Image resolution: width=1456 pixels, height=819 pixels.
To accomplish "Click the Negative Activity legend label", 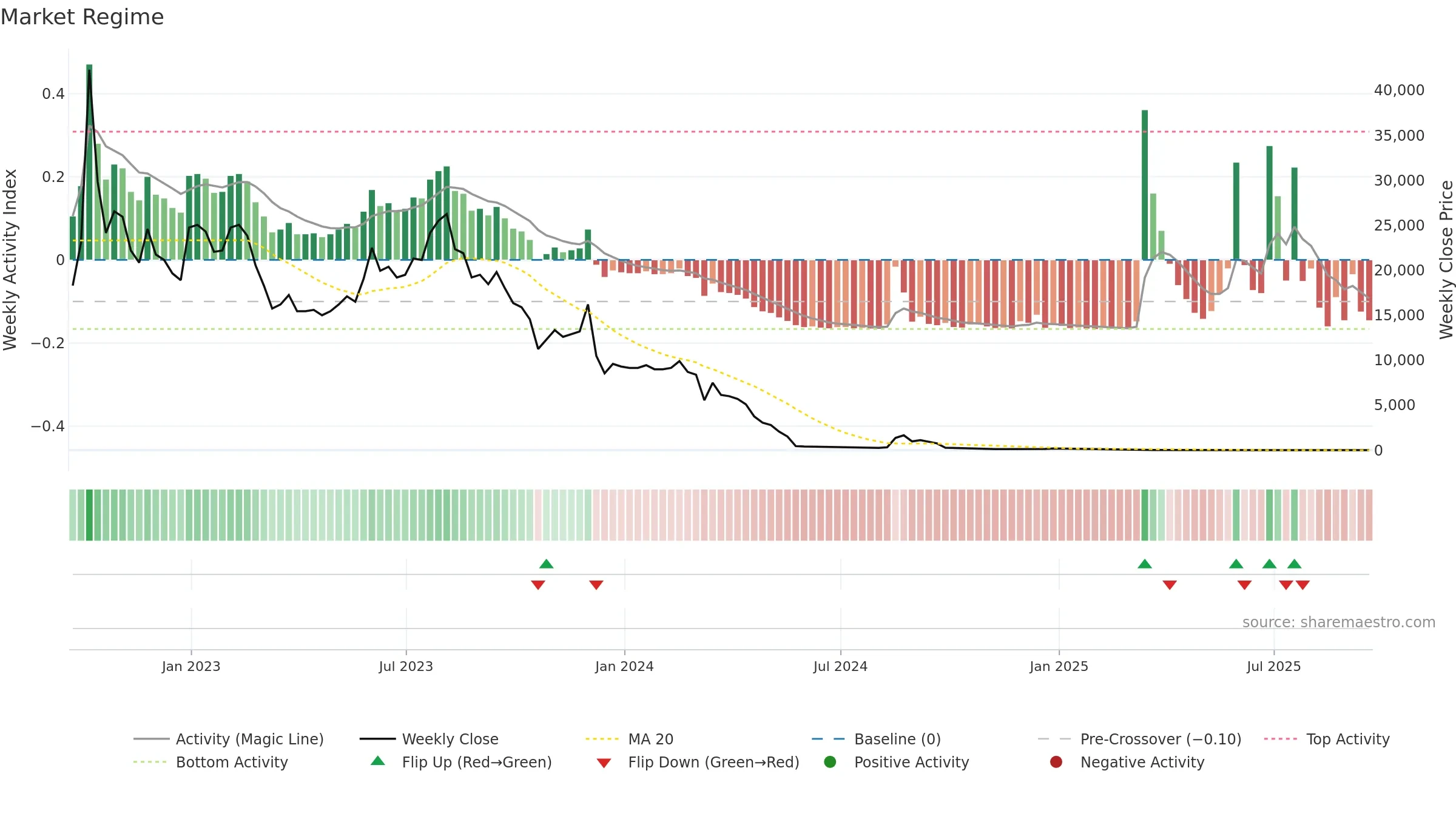I will click(x=1142, y=762).
